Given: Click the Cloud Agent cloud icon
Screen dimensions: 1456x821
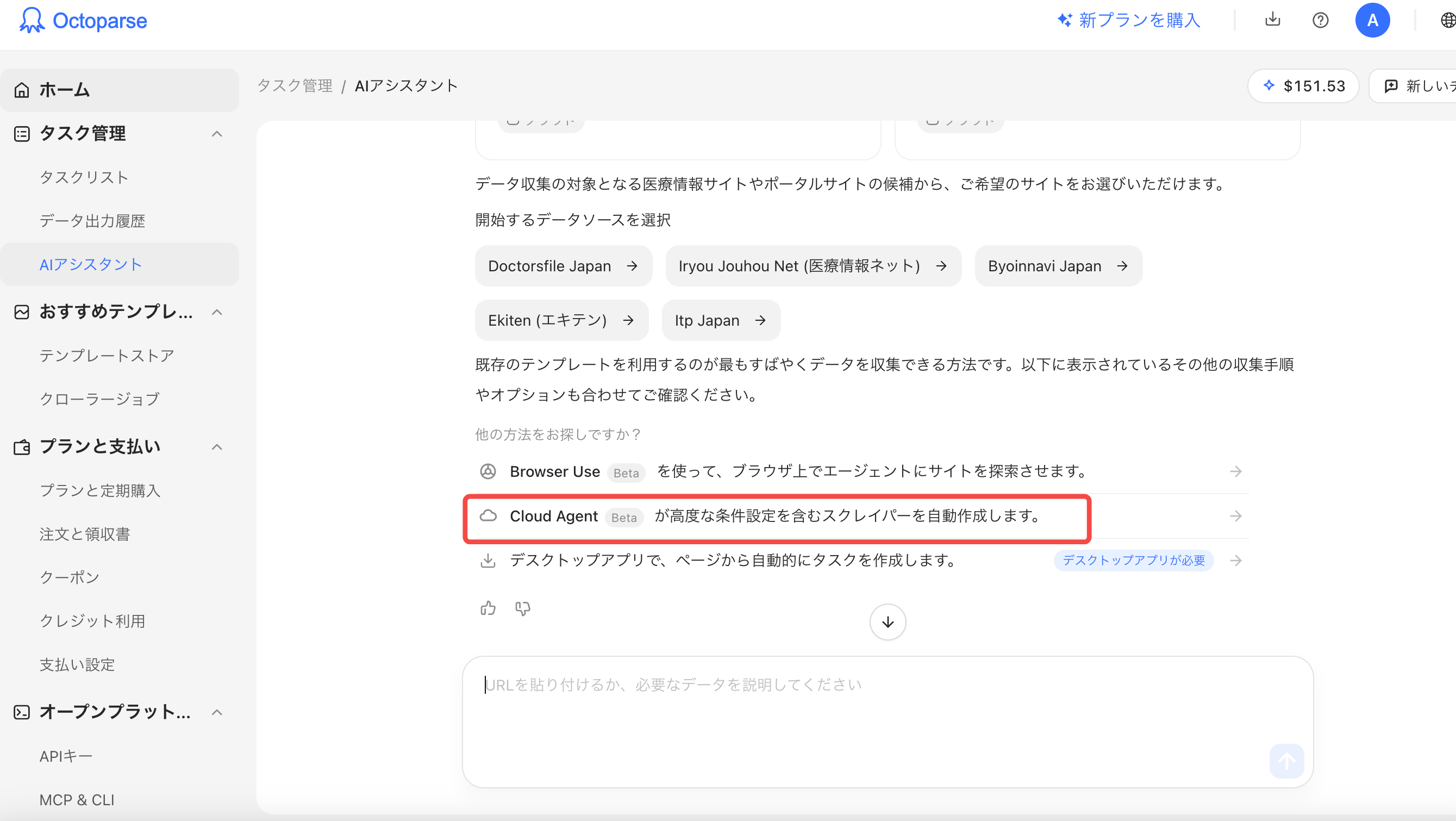Looking at the screenshot, I should (x=488, y=515).
